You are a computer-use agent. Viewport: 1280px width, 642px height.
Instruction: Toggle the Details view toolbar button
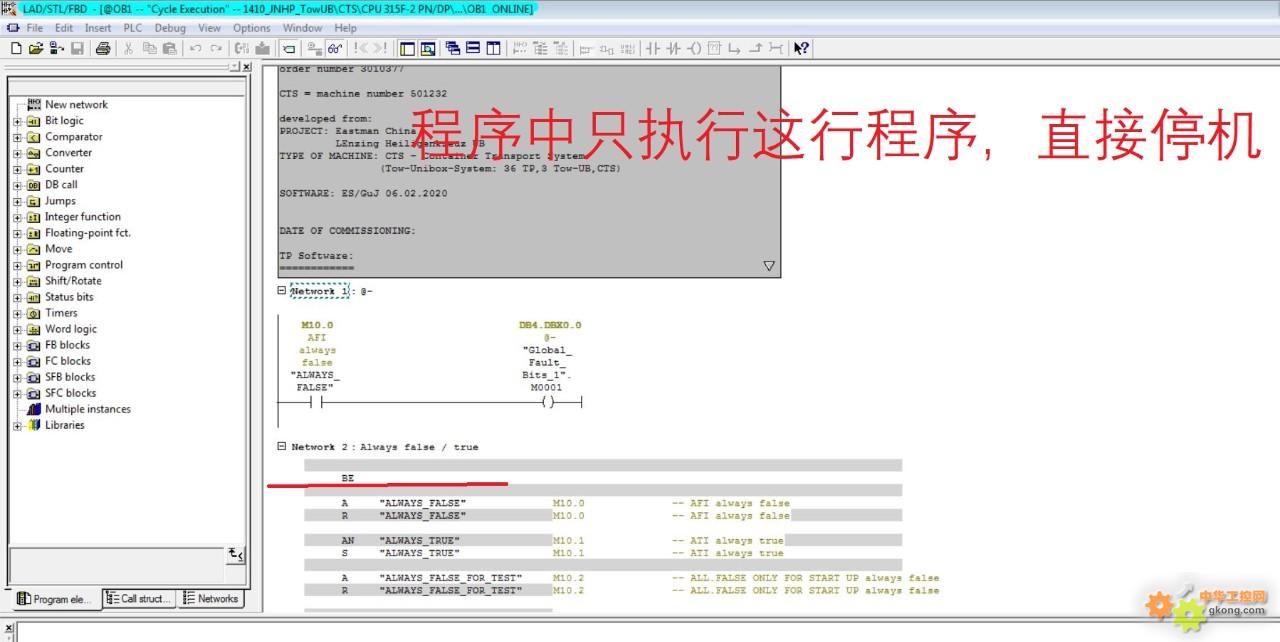(428, 48)
